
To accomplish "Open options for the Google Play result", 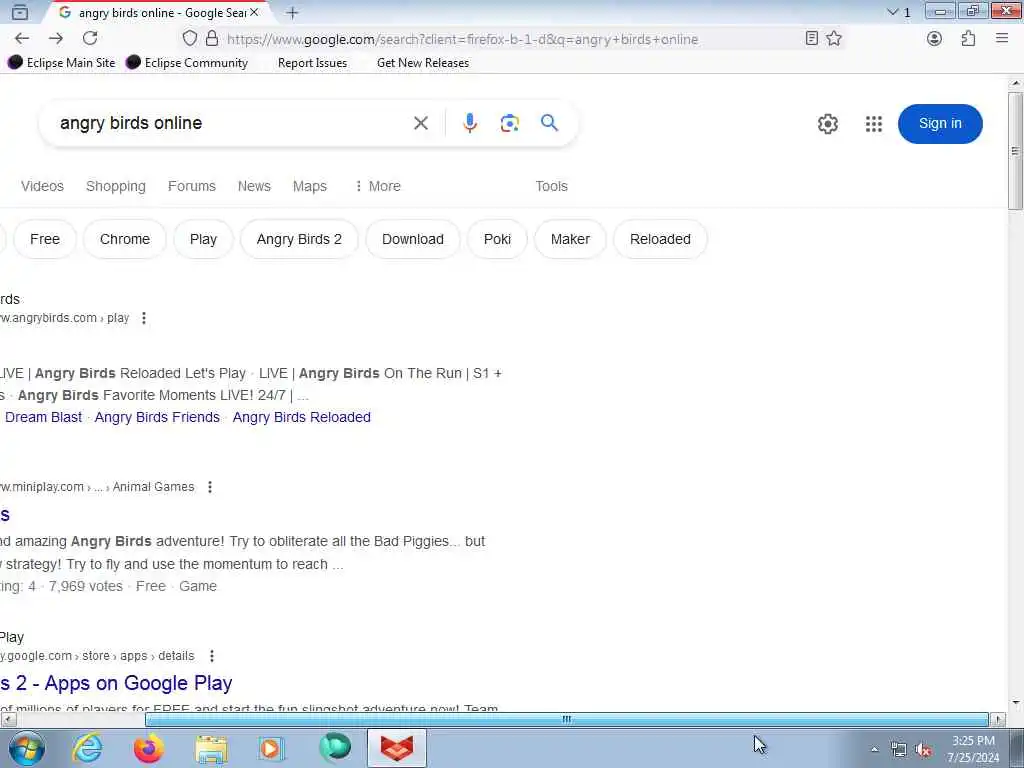I will click(x=212, y=656).
